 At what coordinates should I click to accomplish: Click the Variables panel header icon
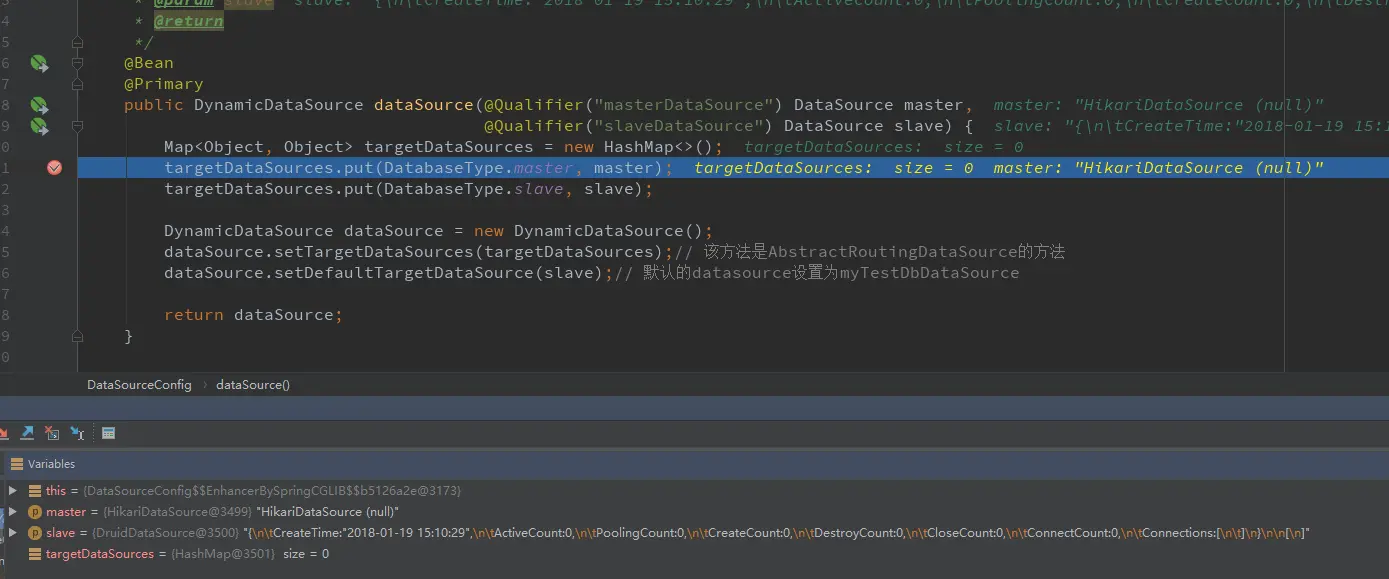point(16,464)
